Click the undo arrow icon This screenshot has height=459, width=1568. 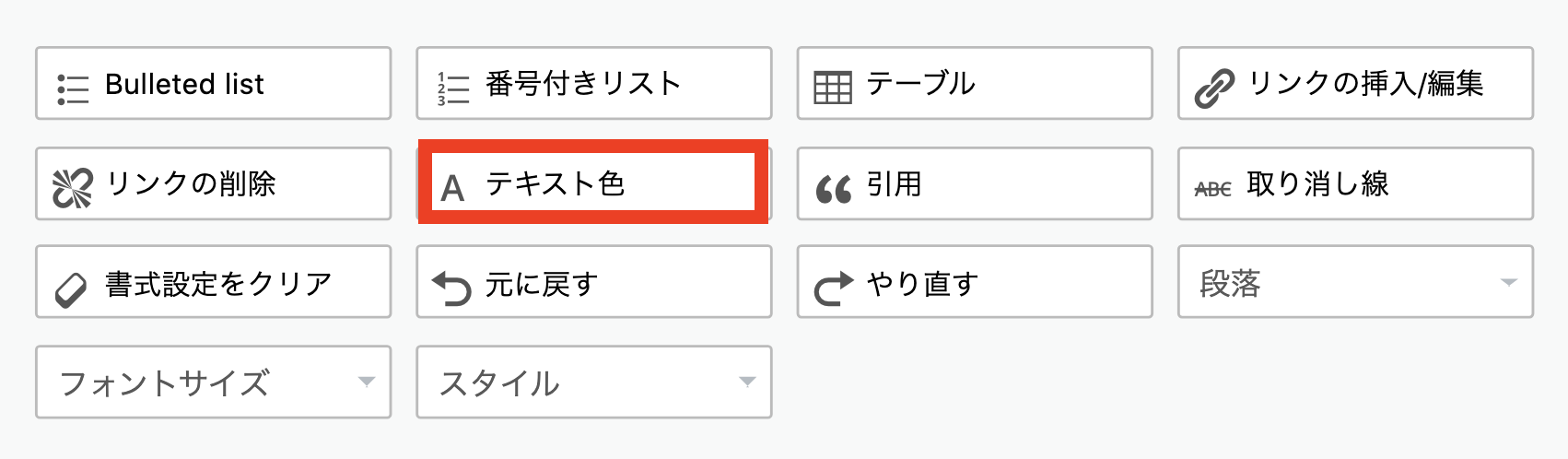coord(452,288)
